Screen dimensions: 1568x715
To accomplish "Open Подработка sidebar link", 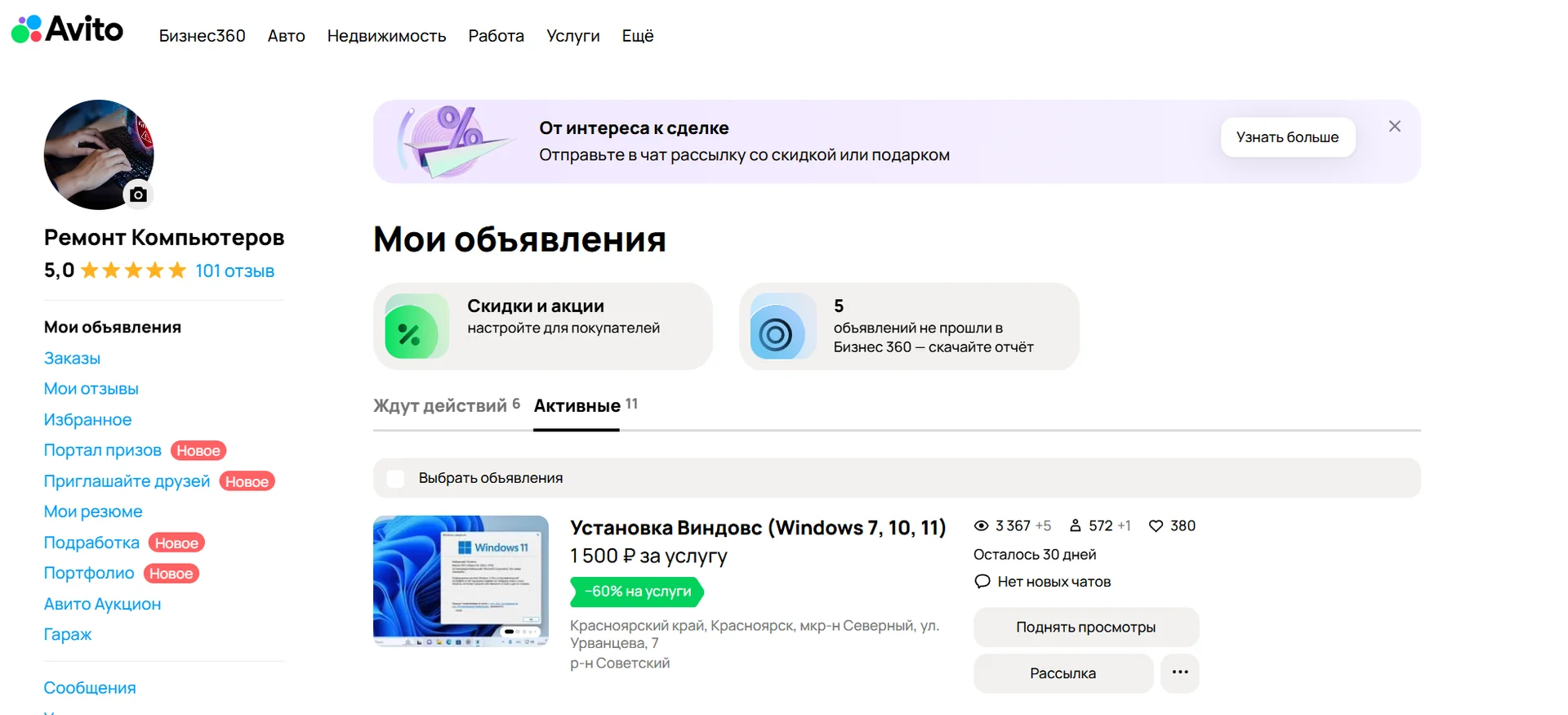I will (x=91, y=543).
